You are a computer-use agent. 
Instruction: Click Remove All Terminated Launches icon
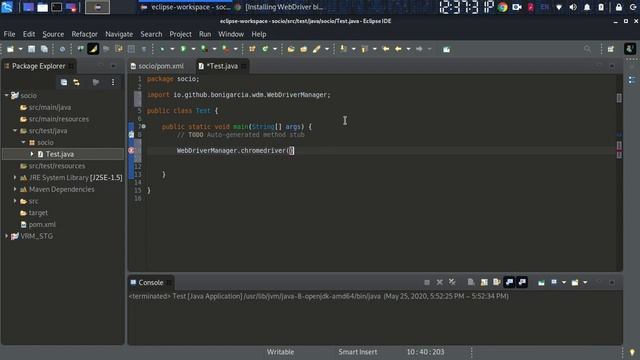click(x=452, y=282)
